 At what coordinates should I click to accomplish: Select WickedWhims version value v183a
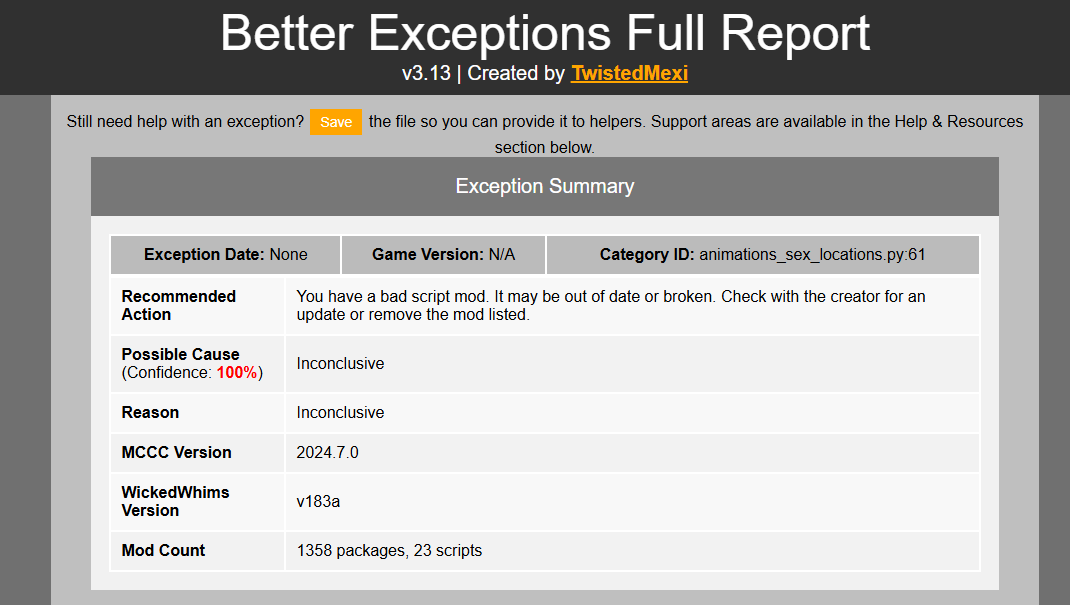[x=318, y=501]
